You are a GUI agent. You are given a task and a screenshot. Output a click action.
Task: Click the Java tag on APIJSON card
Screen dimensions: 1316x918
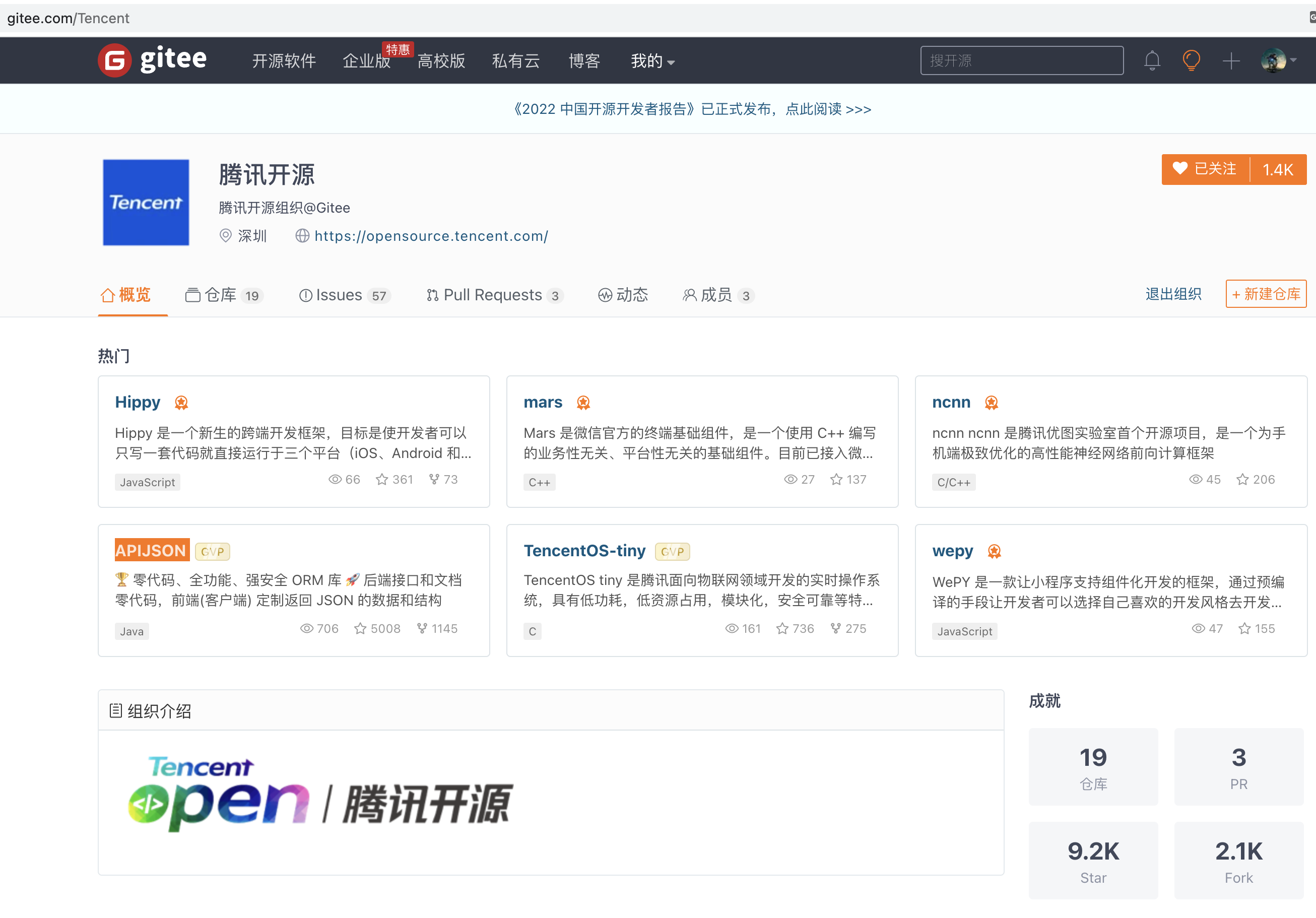tap(132, 631)
